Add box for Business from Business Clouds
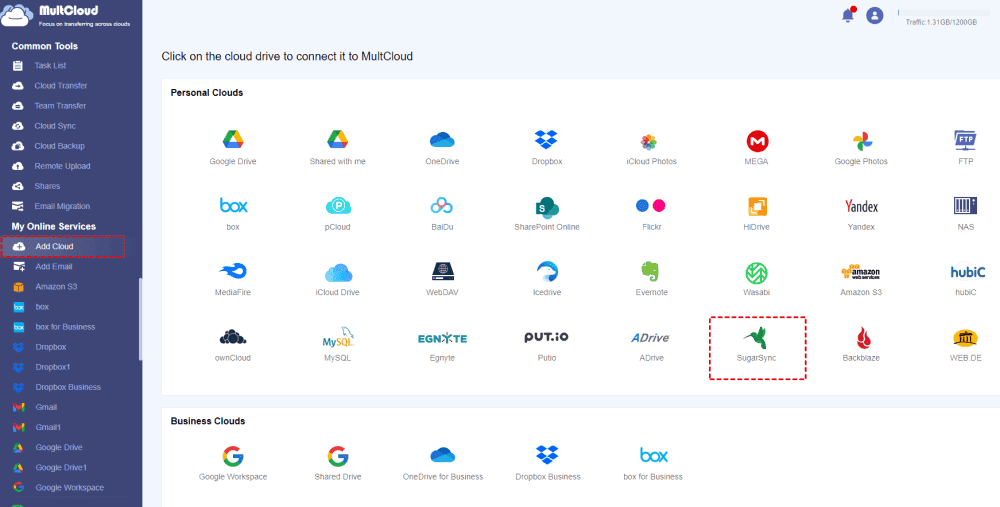 (x=653, y=463)
